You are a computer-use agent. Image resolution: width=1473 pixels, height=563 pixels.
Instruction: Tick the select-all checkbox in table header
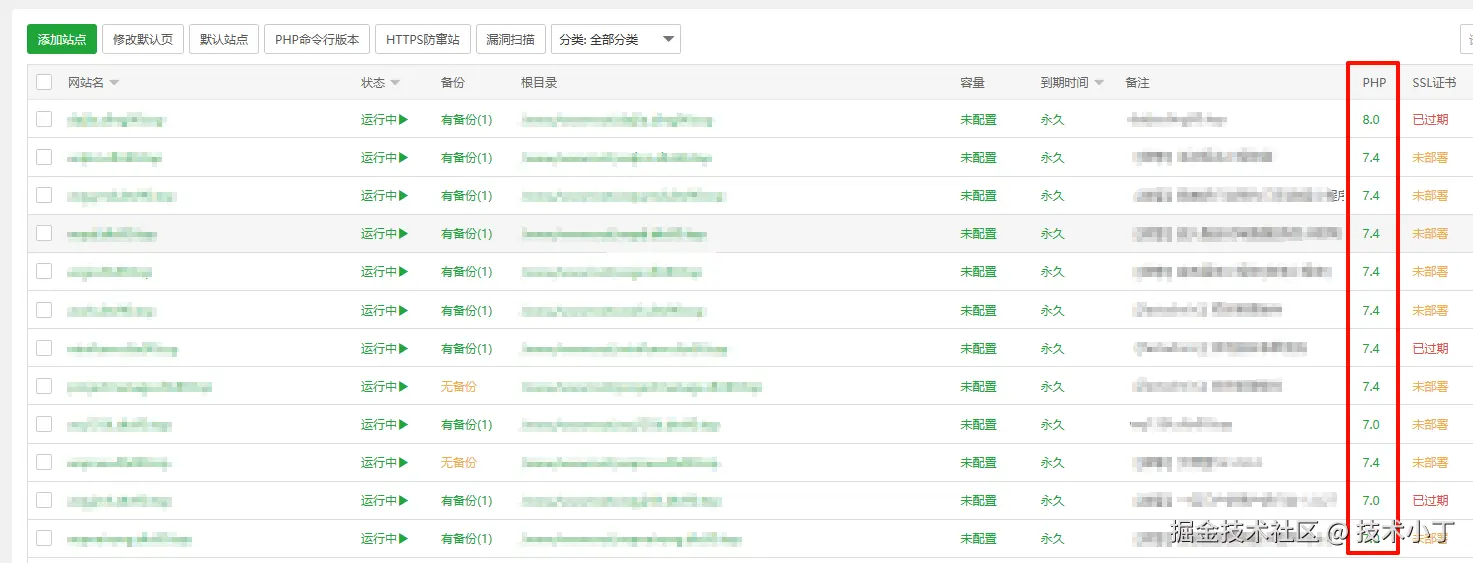(x=44, y=82)
